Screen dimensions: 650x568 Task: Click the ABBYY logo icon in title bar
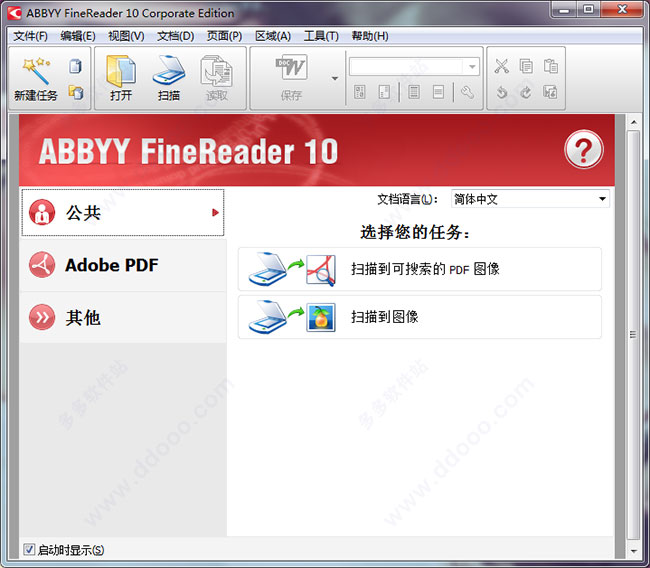click(15, 13)
